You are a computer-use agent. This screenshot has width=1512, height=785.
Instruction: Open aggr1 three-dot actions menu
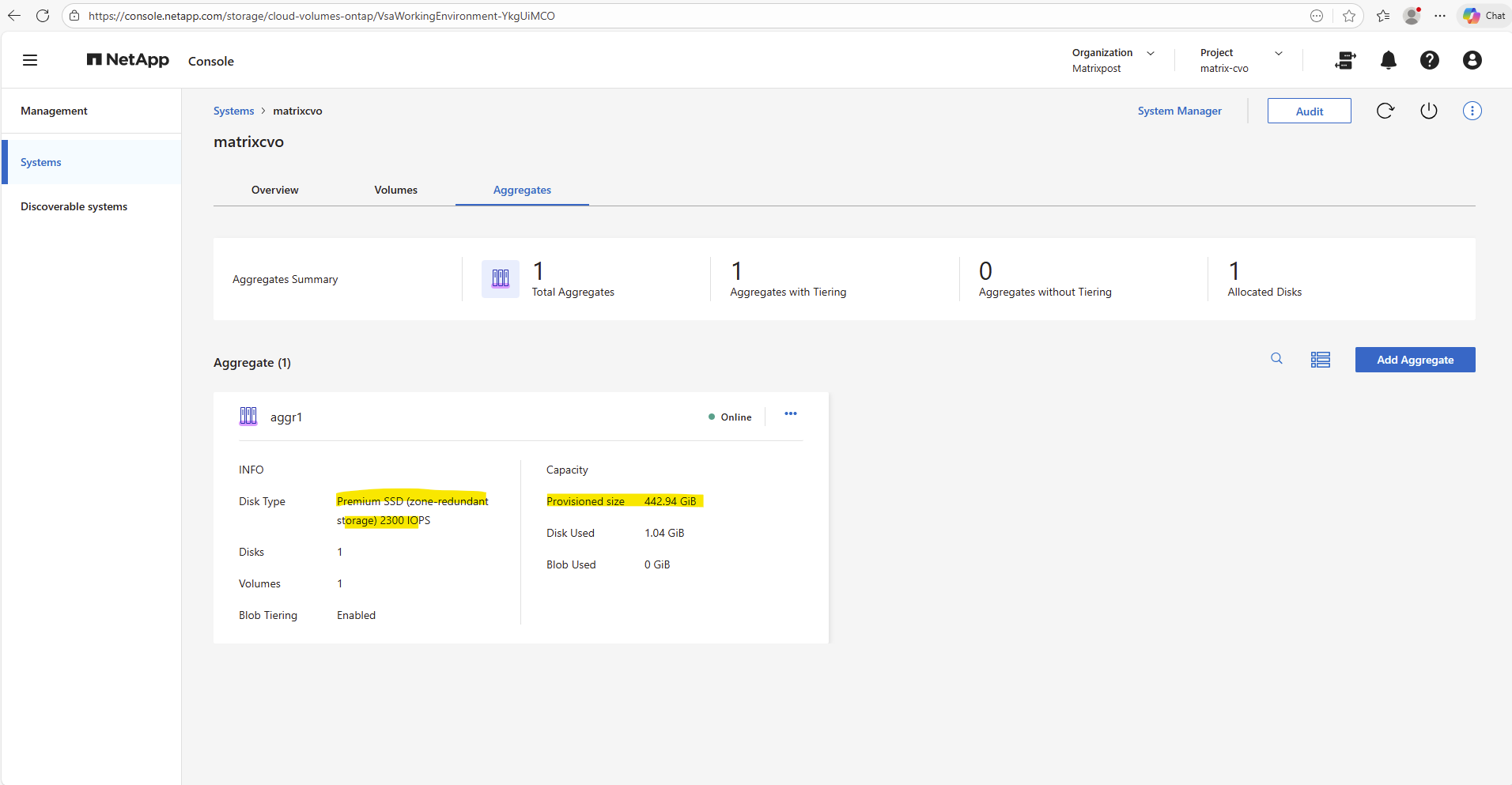click(x=790, y=414)
